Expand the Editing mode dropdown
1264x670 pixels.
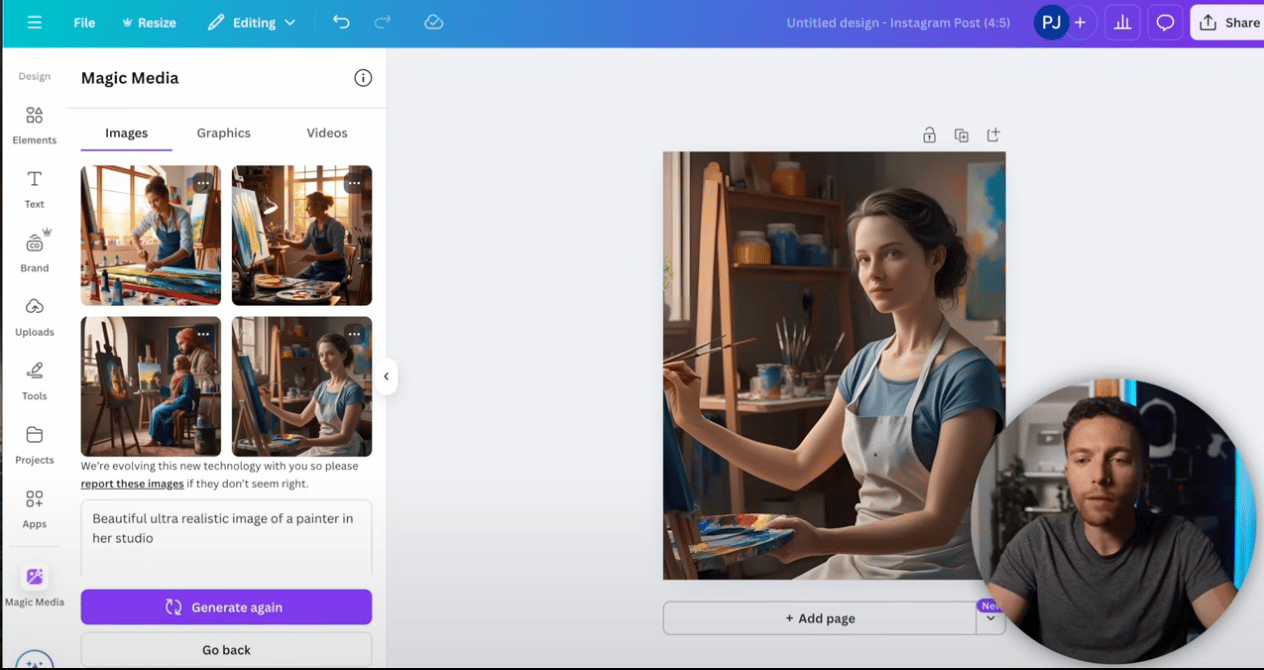click(x=252, y=22)
